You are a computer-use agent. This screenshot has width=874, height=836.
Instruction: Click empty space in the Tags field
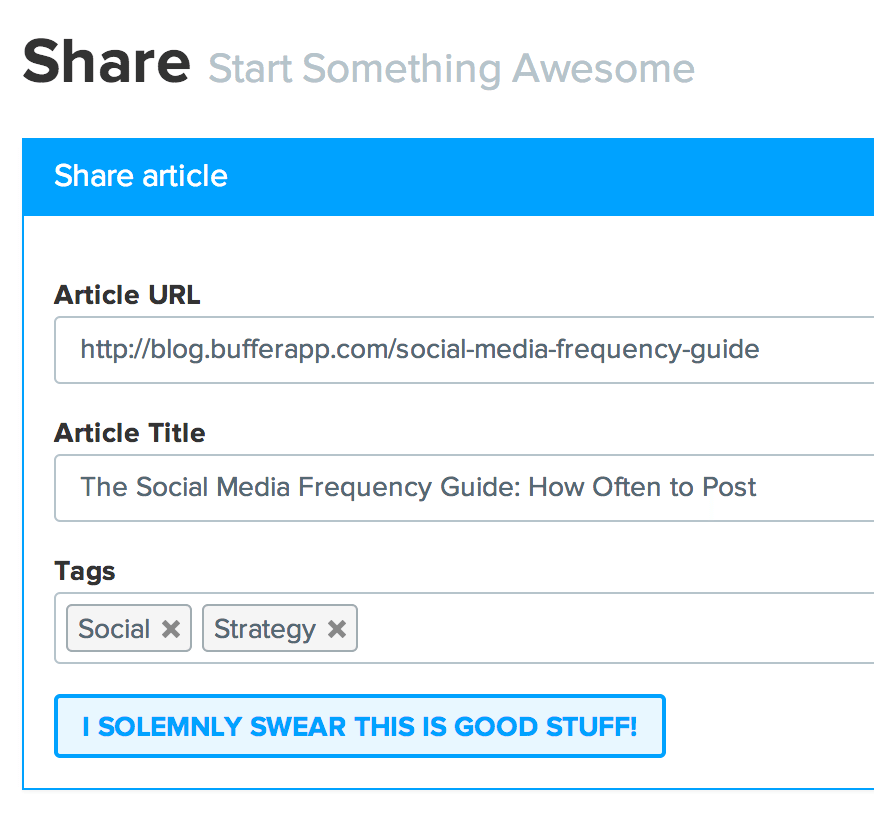tap(613, 629)
